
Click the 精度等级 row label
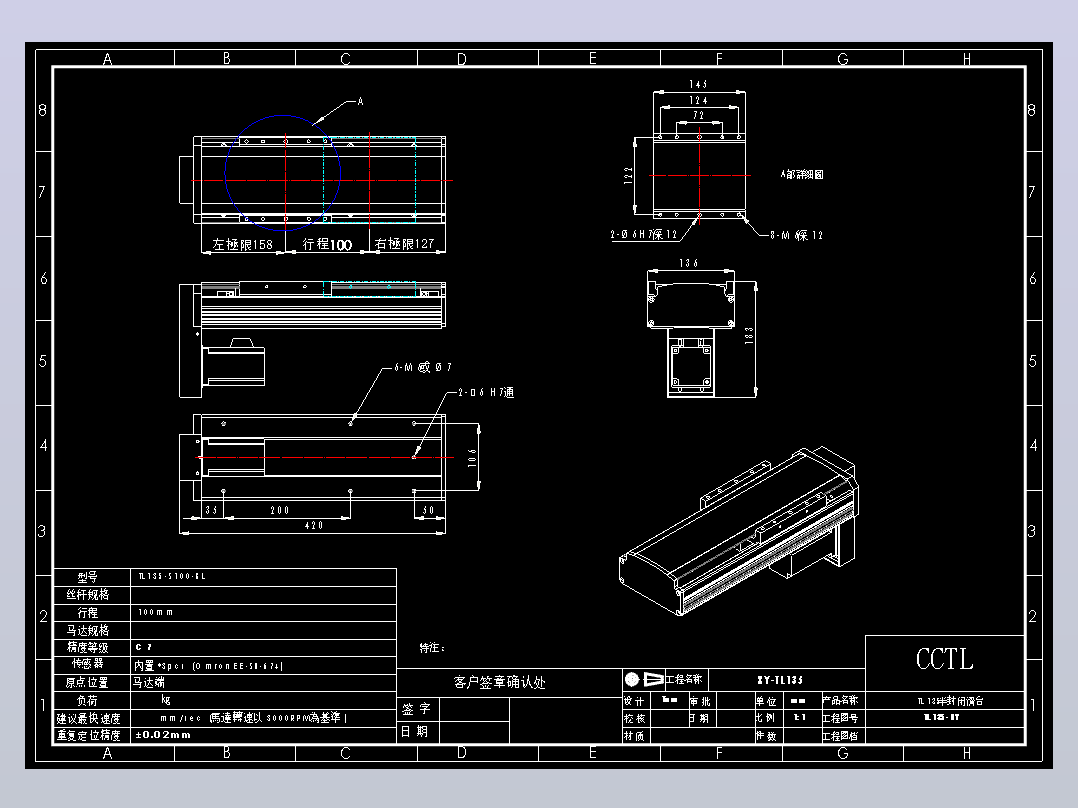coord(87,647)
